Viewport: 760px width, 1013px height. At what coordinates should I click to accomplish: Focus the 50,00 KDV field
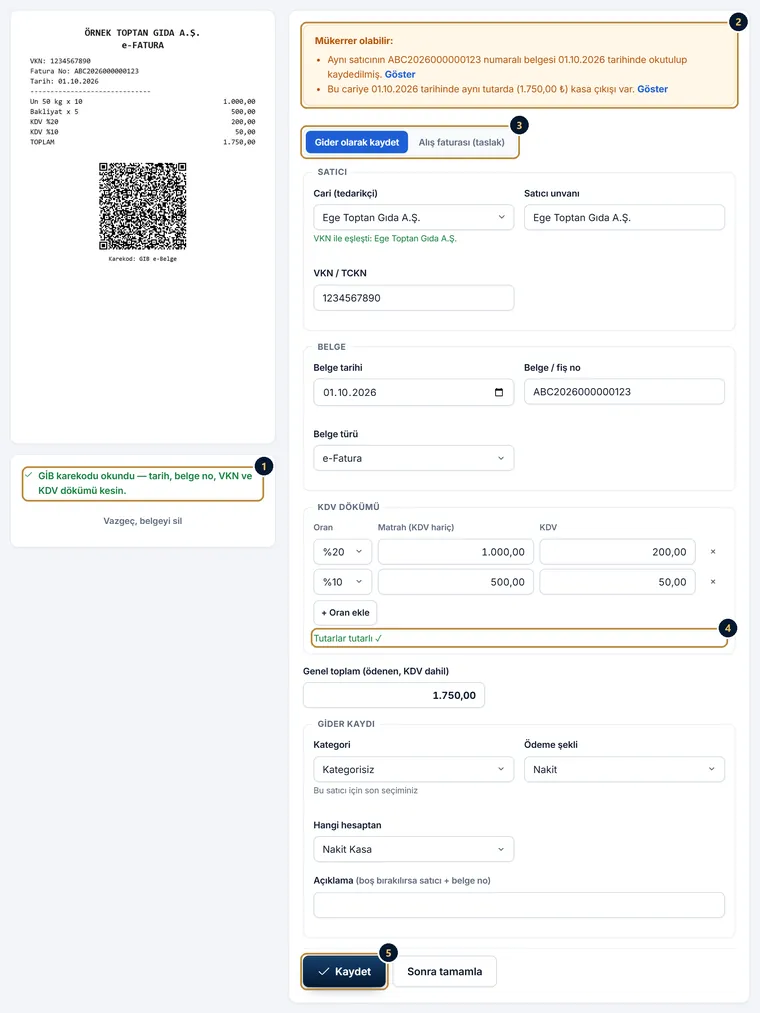[617, 581]
